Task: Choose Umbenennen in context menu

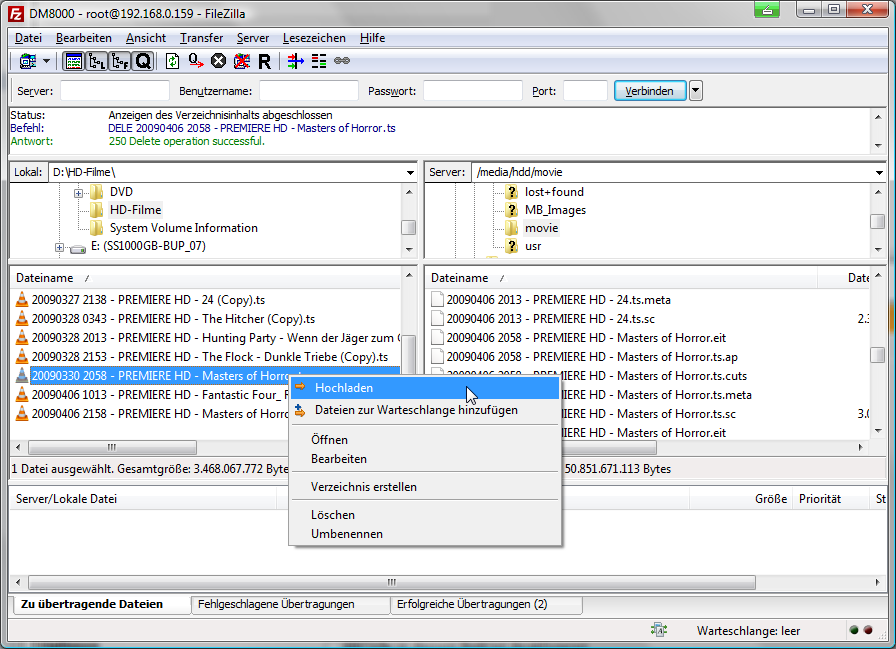Action: [x=425, y=534]
